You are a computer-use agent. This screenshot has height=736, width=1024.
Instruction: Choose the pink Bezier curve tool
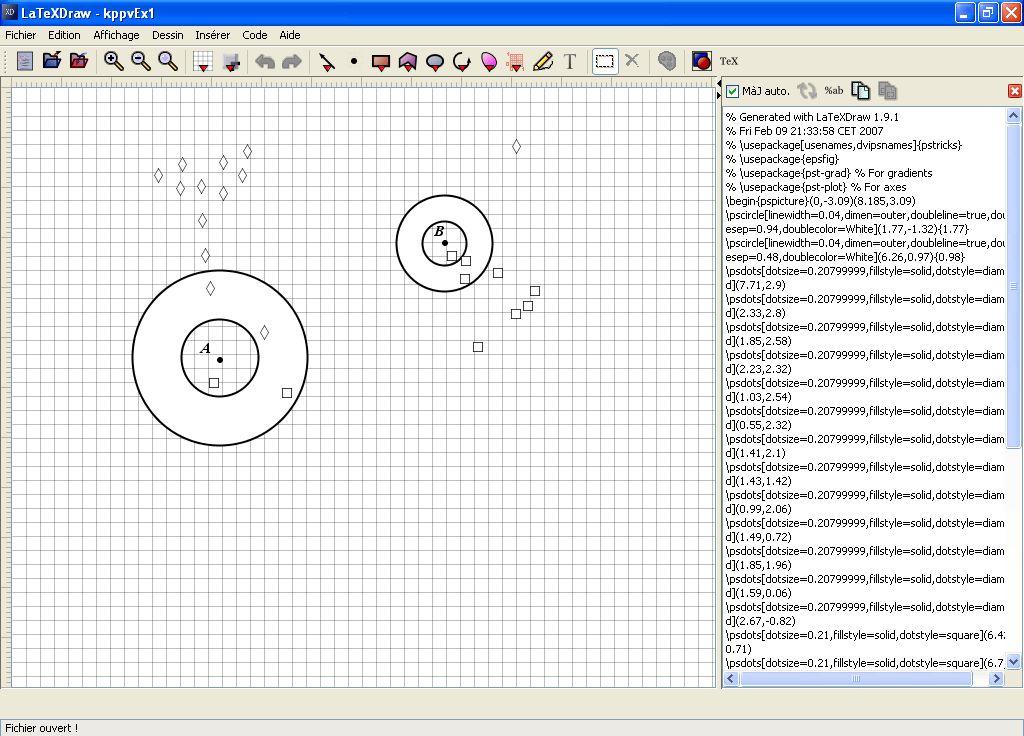pos(488,61)
